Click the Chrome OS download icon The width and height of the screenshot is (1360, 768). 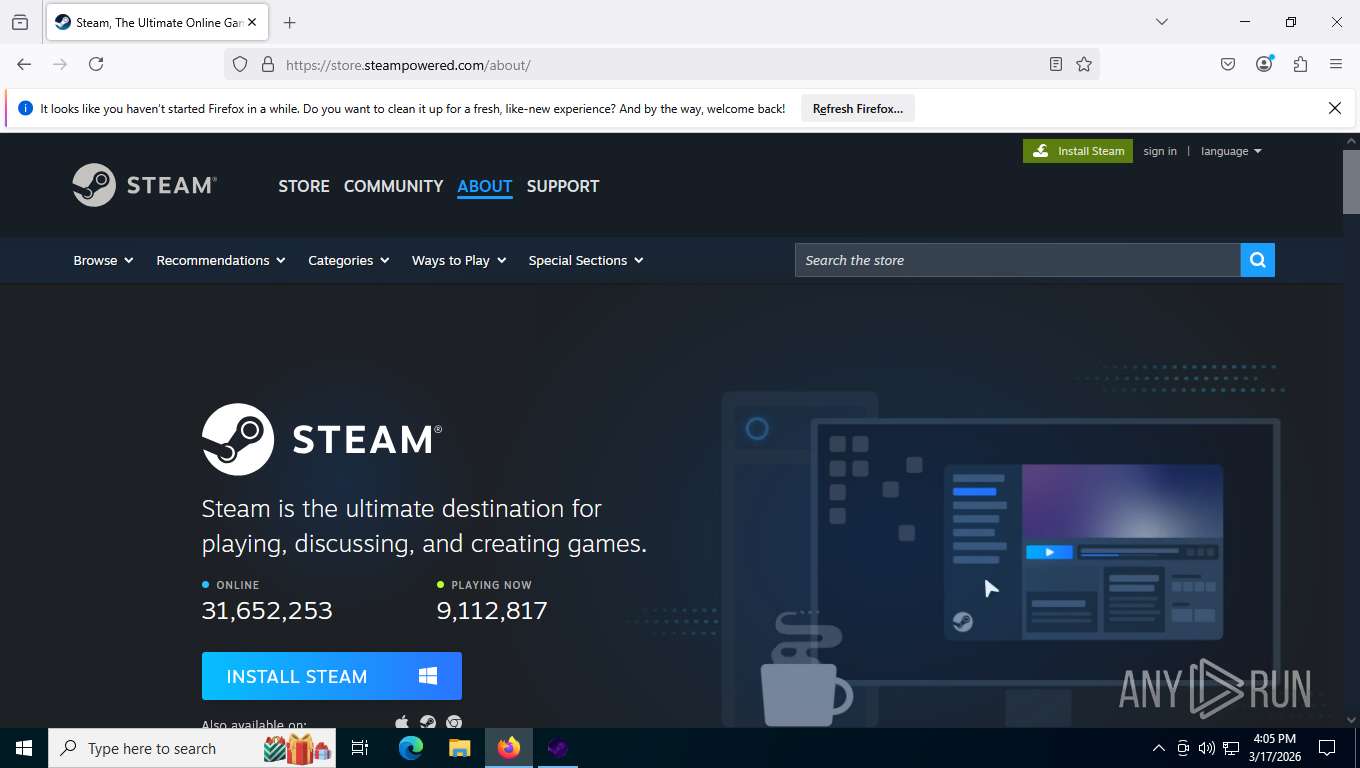(x=454, y=722)
